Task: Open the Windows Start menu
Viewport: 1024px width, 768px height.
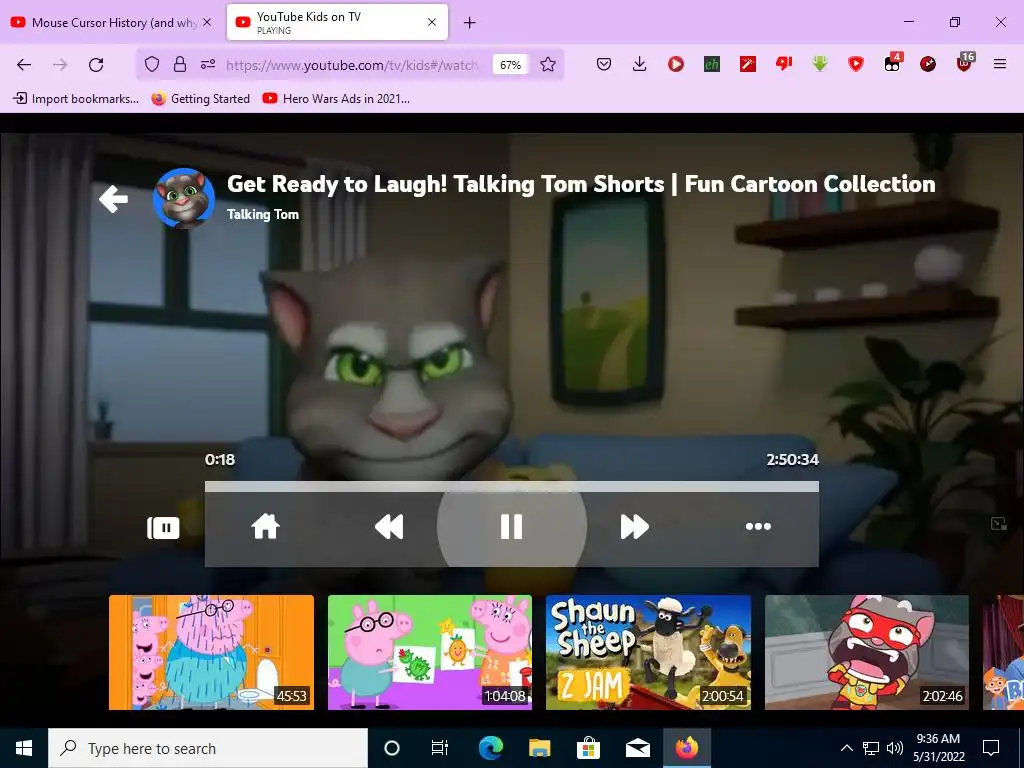Action: coord(24,748)
